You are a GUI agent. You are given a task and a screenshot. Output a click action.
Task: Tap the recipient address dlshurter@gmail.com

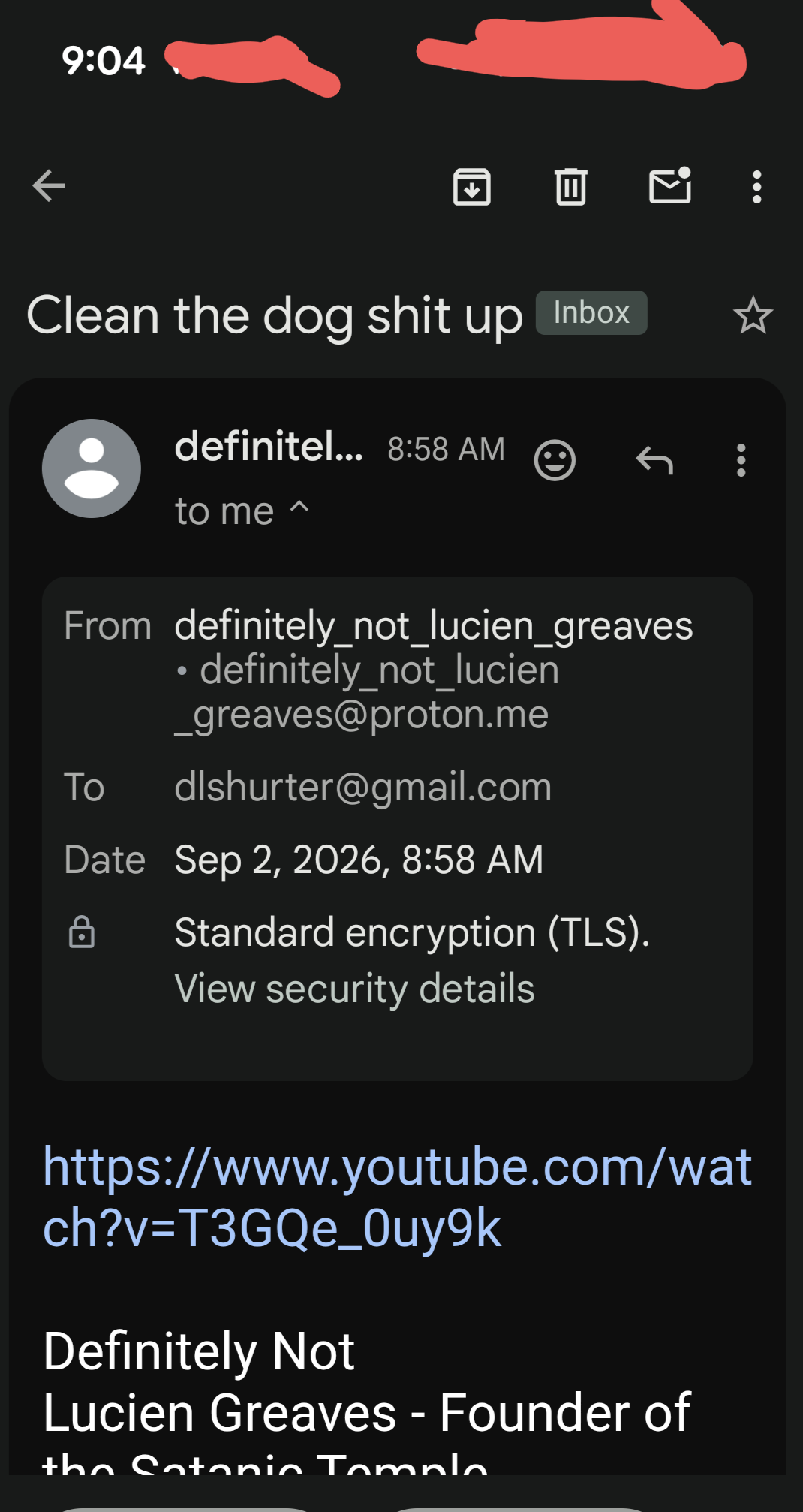click(363, 787)
